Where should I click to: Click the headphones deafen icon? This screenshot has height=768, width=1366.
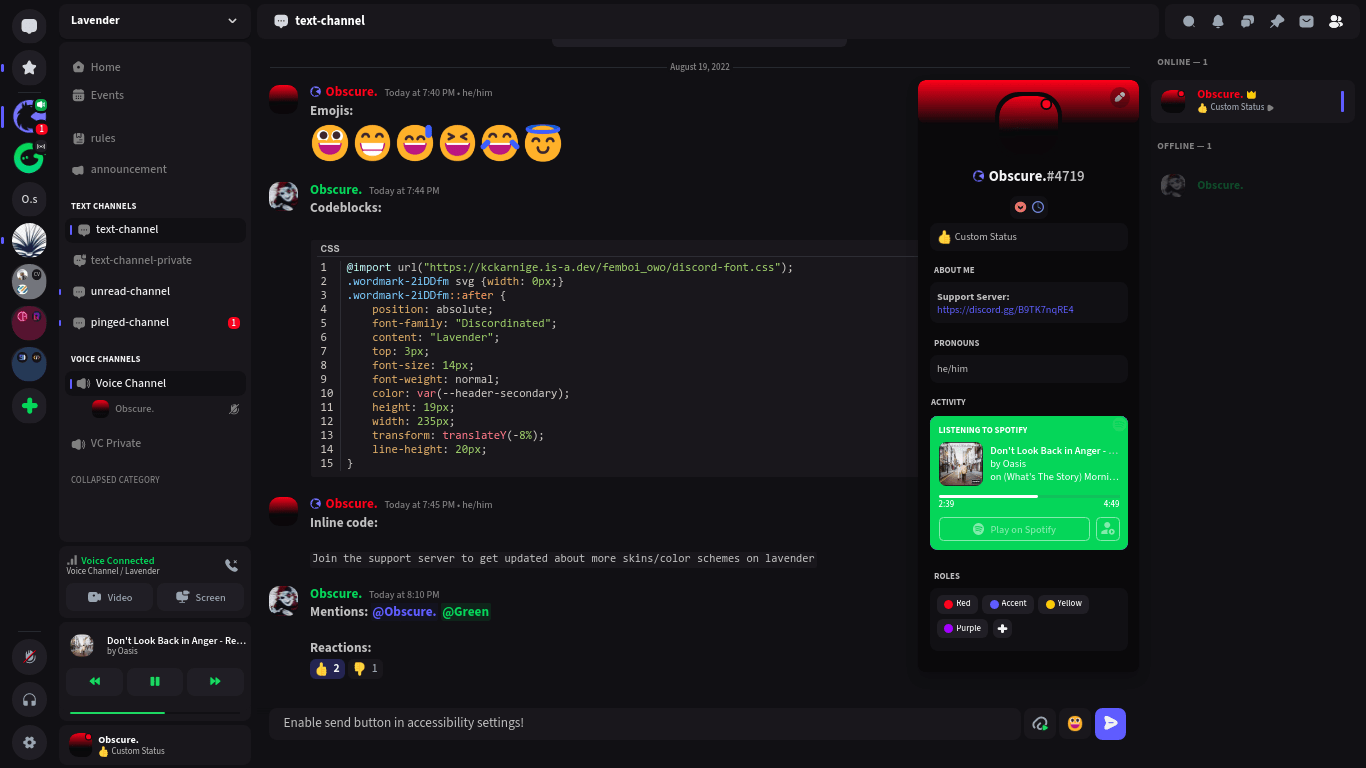pyautogui.click(x=28, y=699)
